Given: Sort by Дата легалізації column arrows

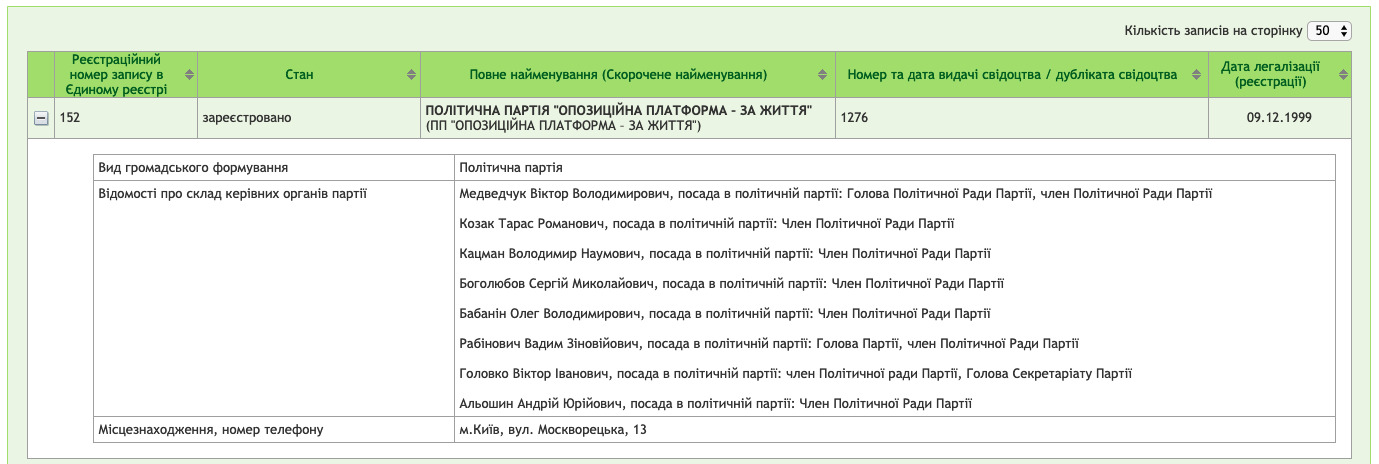Looking at the screenshot, I should (1343, 75).
